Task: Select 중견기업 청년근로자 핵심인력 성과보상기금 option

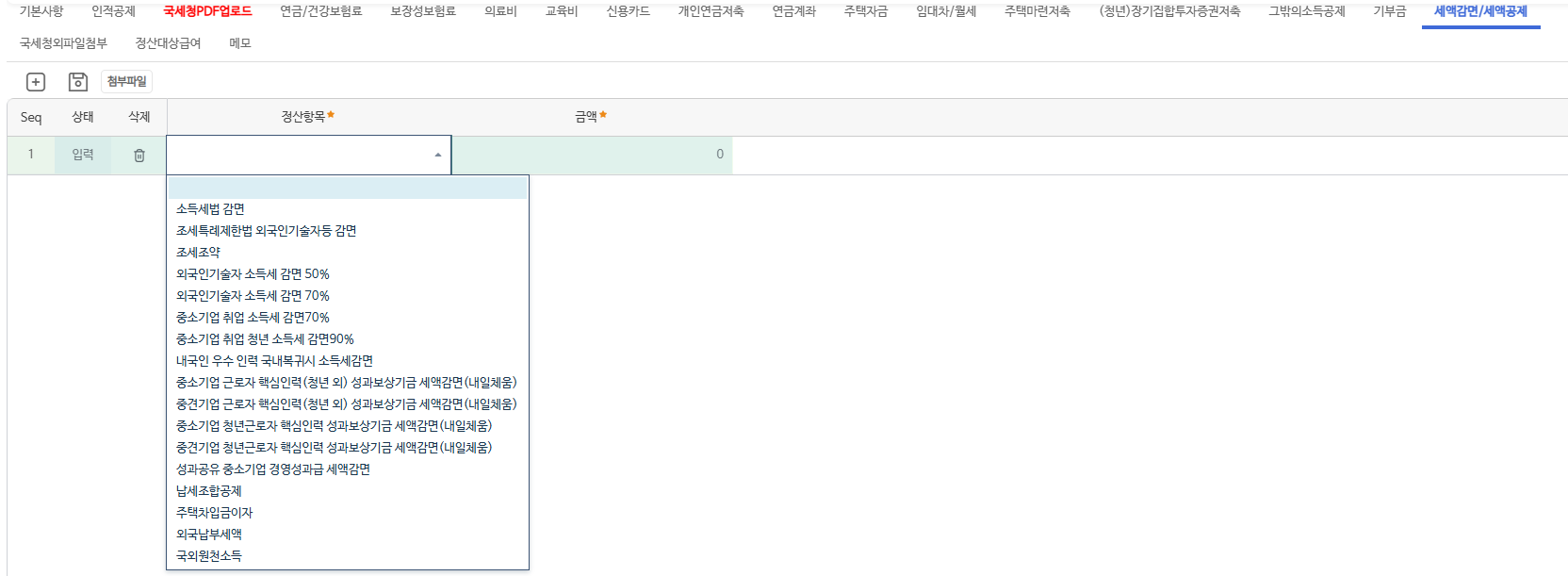Action: (348, 448)
